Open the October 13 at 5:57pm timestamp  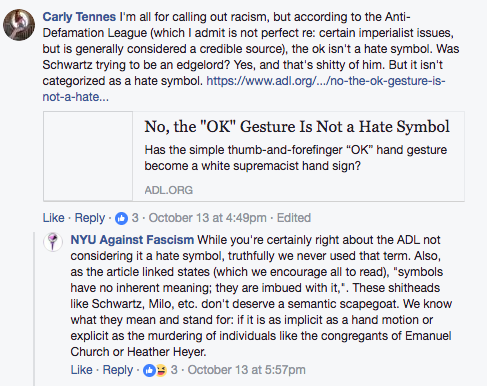tap(246, 370)
